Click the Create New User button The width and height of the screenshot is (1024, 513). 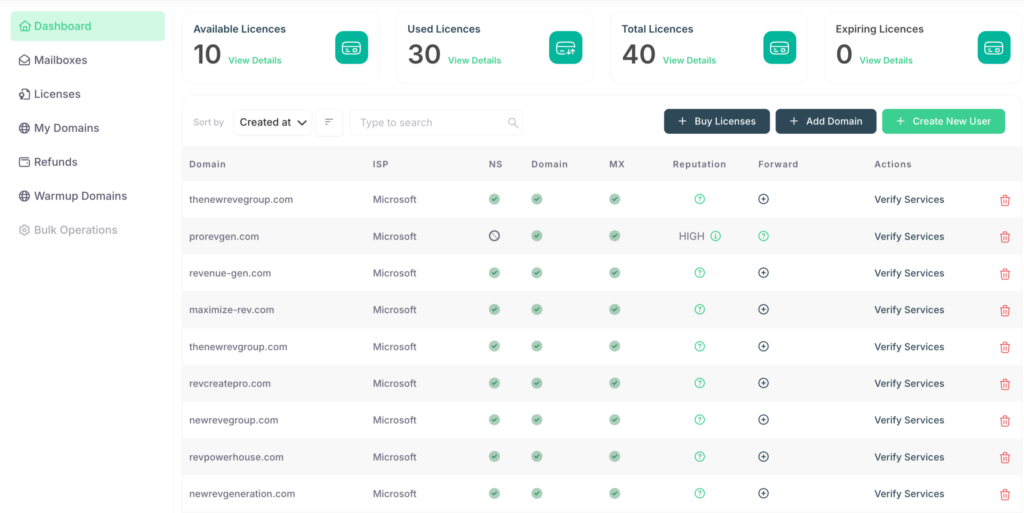pos(943,121)
